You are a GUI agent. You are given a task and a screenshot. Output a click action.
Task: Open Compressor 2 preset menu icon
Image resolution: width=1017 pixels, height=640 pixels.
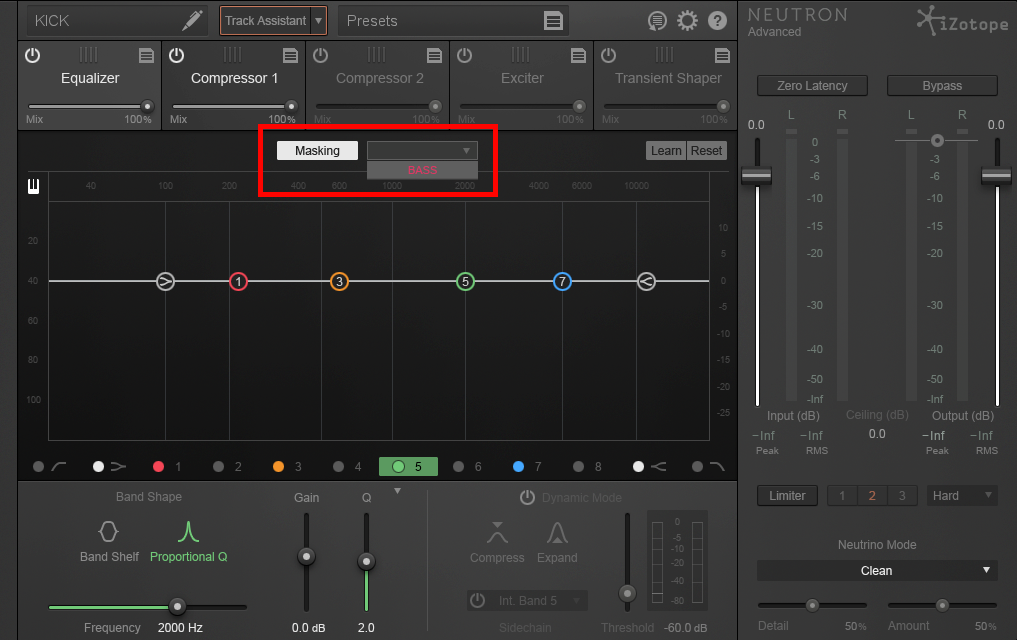tap(435, 56)
